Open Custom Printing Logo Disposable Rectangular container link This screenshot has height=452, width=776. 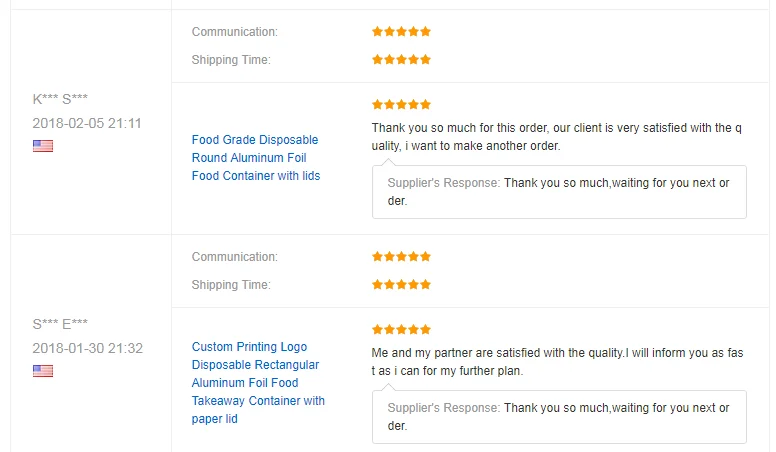[258, 383]
